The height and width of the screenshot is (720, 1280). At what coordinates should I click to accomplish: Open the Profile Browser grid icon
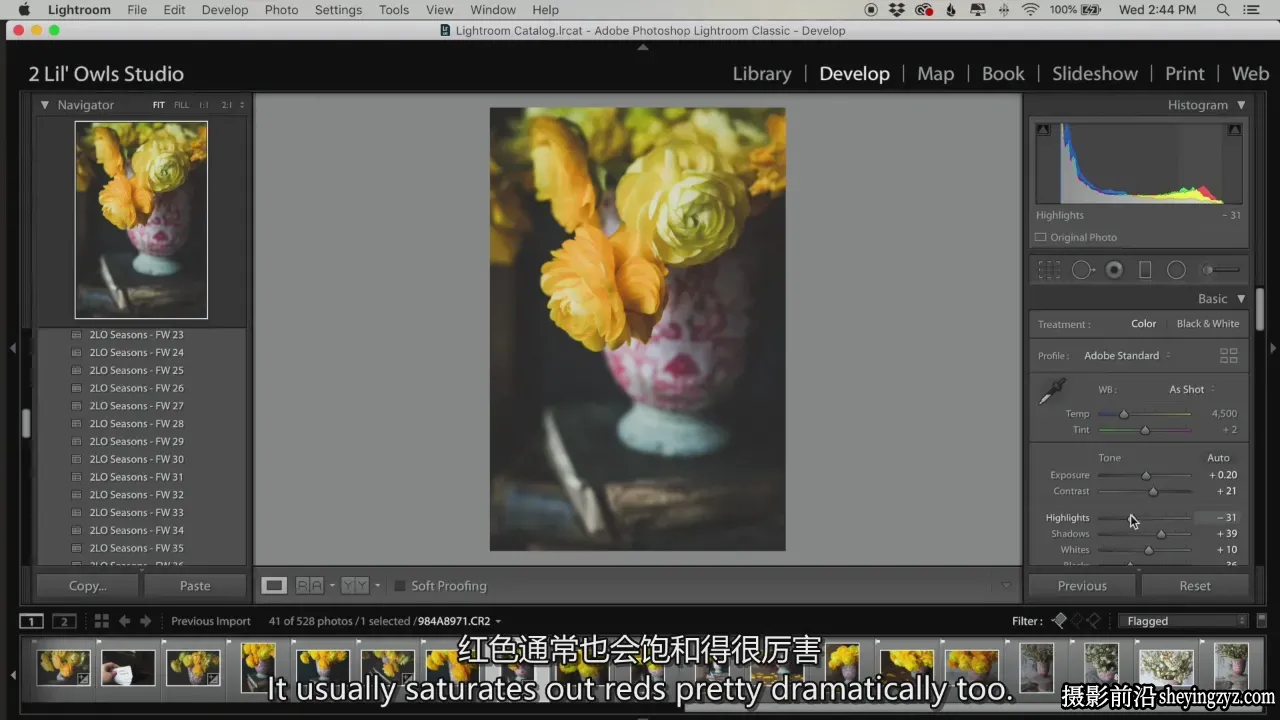(1229, 355)
